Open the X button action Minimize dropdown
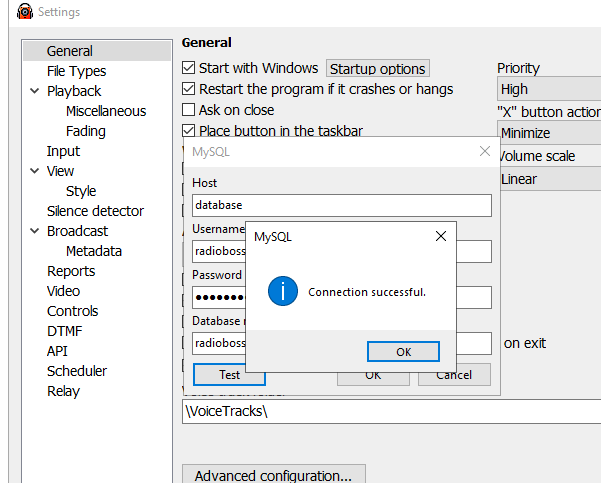Screen dimensions: 601x483 [x=548, y=133]
